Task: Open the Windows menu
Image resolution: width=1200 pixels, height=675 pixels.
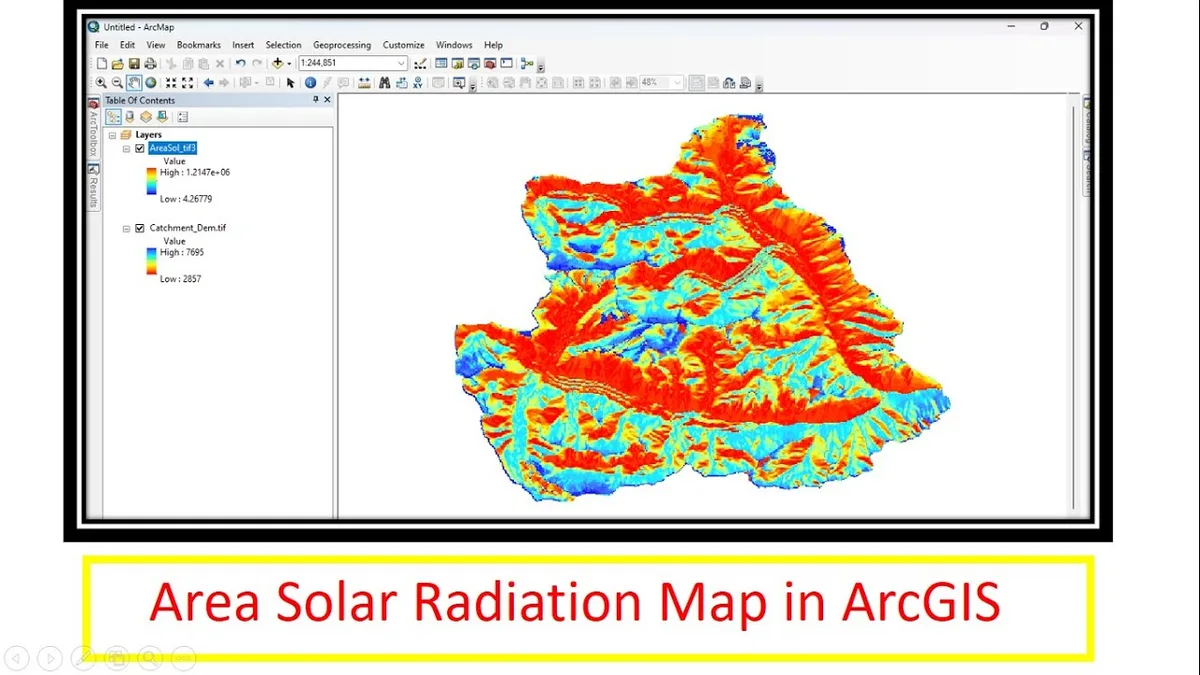Action: (454, 45)
